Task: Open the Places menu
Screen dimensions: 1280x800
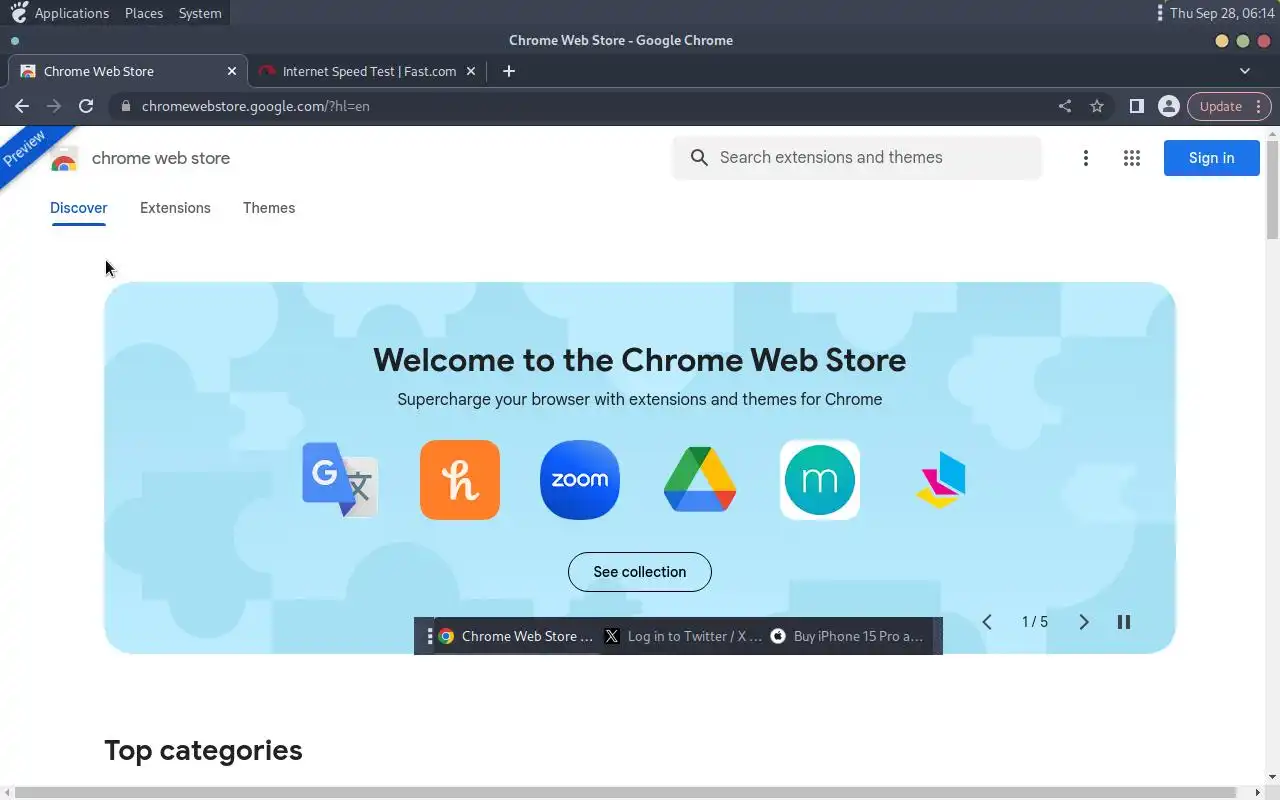Action: tap(144, 13)
